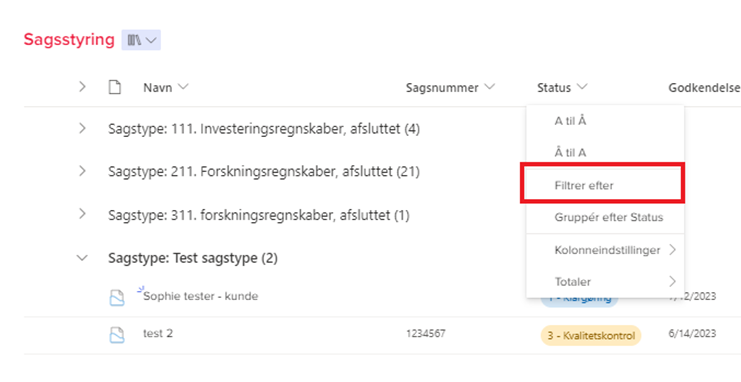Open the library view switcher icon

click(x=141, y=40)
